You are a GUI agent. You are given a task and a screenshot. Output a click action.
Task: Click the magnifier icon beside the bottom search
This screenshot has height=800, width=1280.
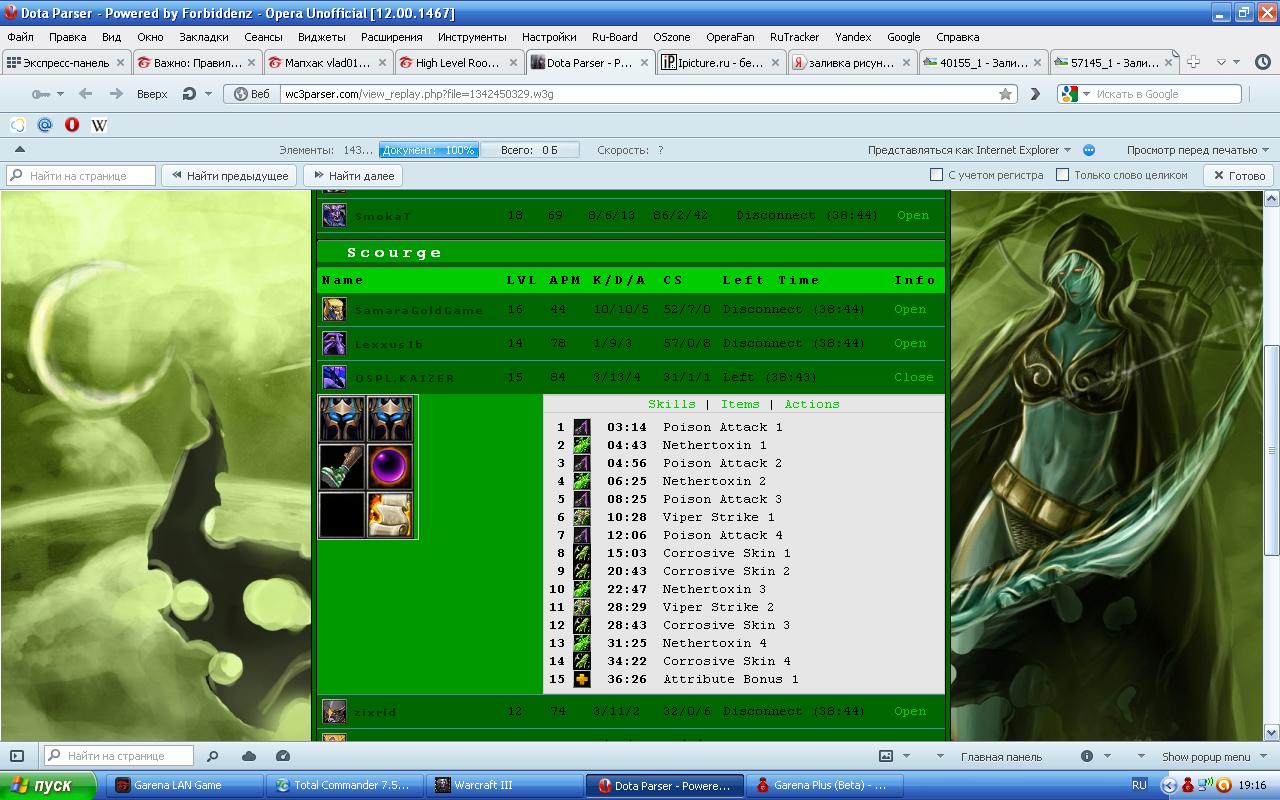click(x=212, y=756)
